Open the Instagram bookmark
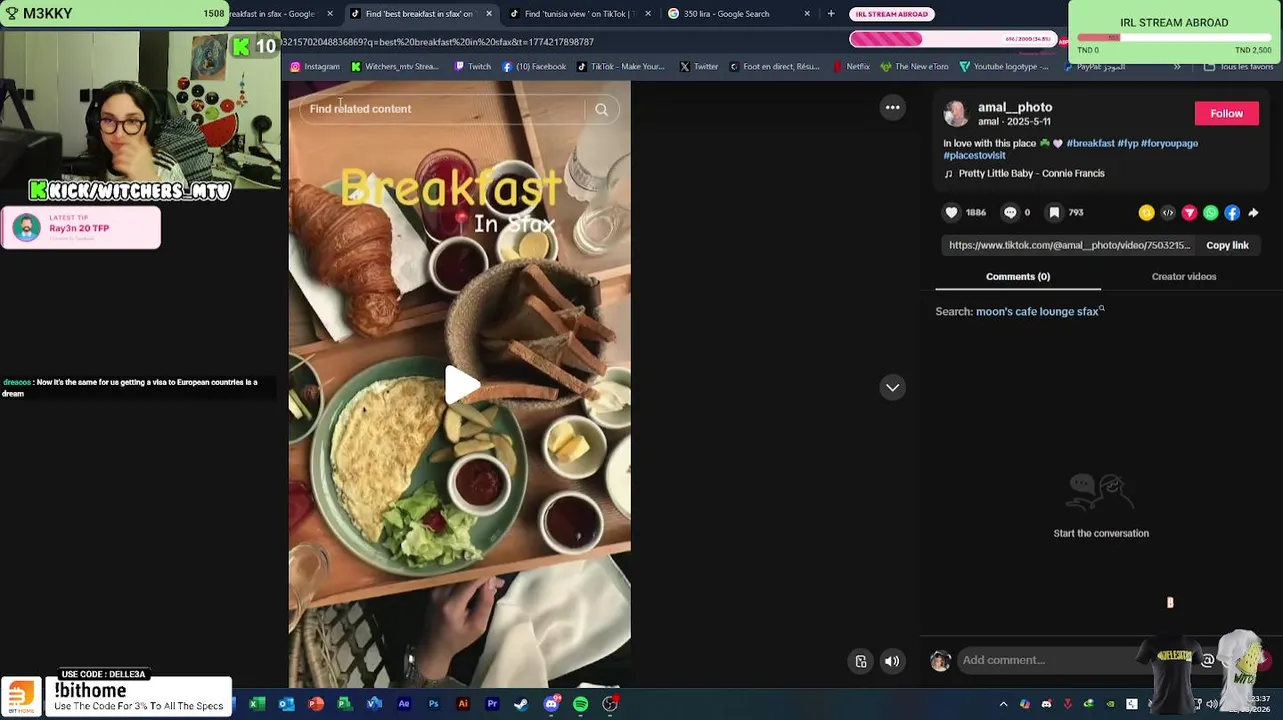 [x=315, y=67]
